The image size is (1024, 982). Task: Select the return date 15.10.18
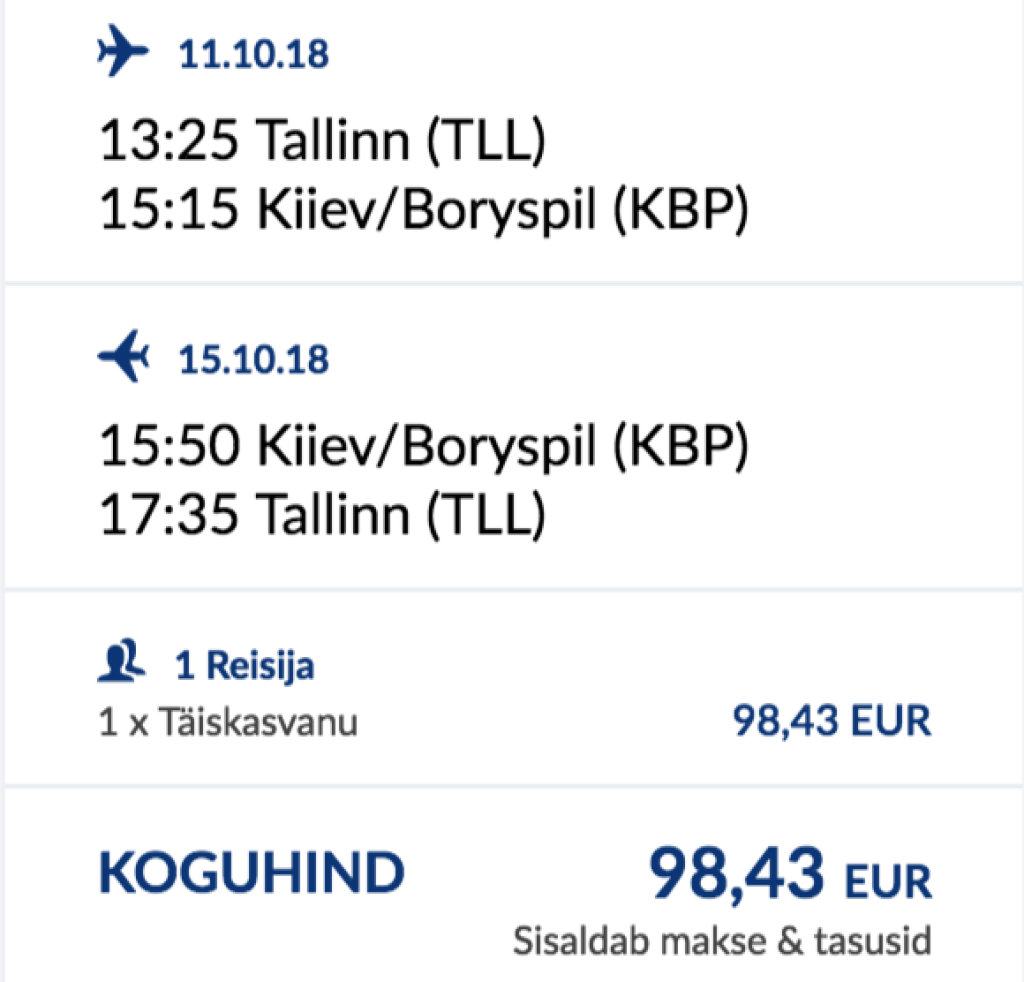click(254, 359)
